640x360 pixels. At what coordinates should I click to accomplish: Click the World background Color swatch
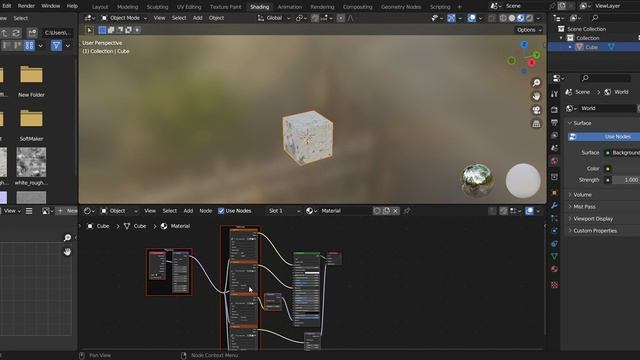pyautogui.click(x=625, y=169)
